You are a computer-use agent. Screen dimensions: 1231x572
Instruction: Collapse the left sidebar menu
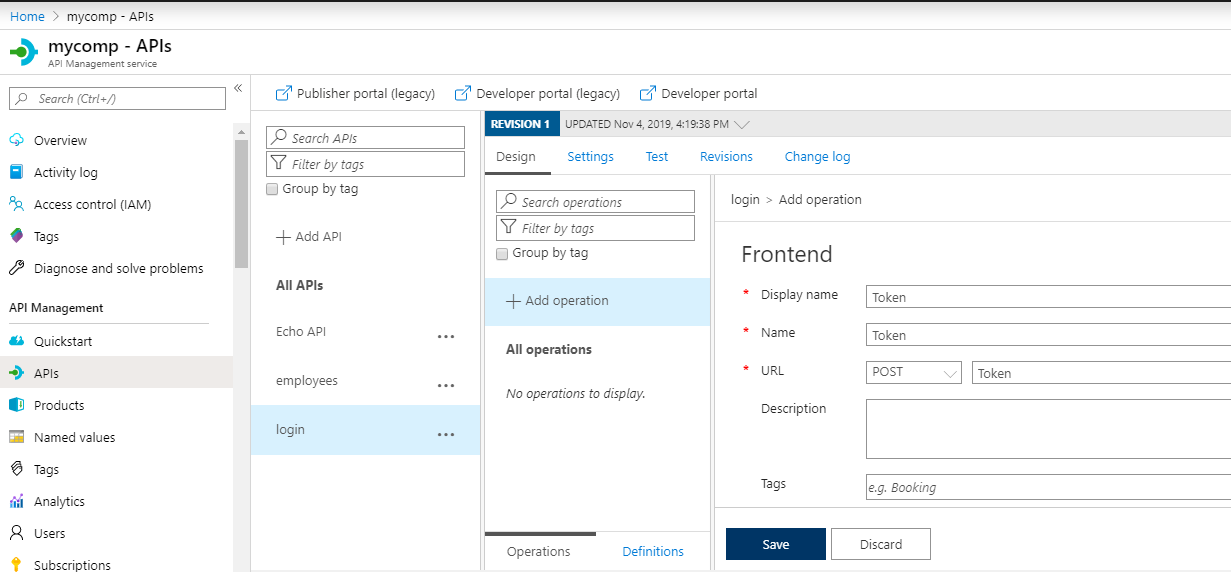click(238, 89)
